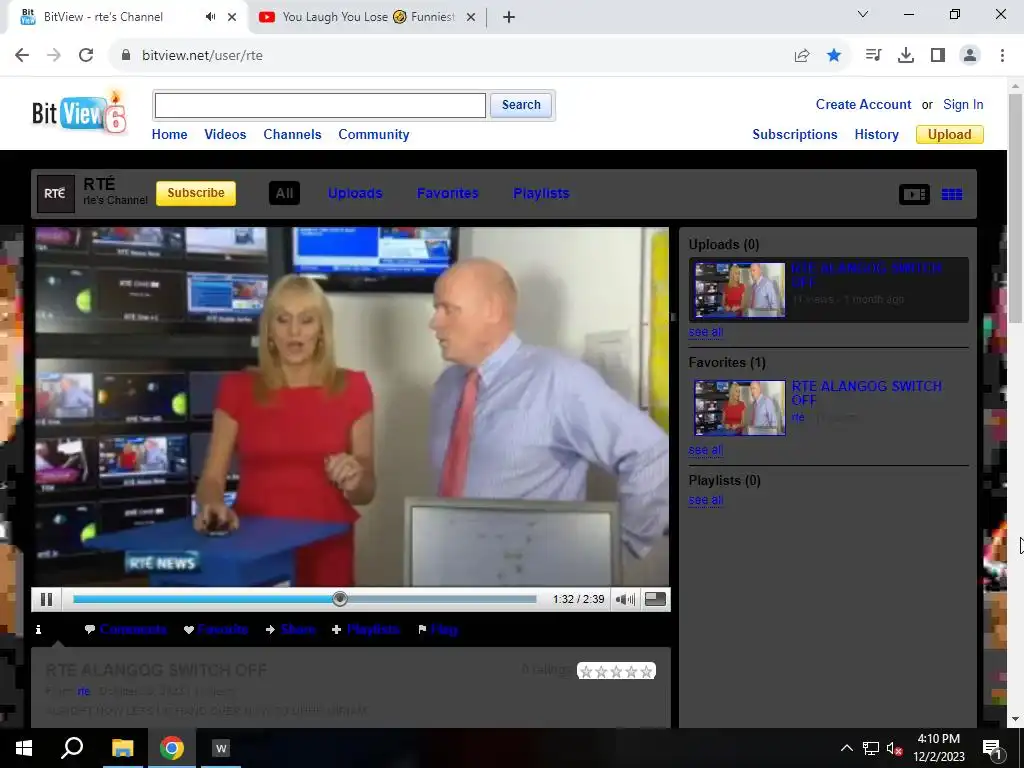This screenshot has height=768, width=1024.
Task: Open the channel Uploads tab
Action: coord(355,193)
